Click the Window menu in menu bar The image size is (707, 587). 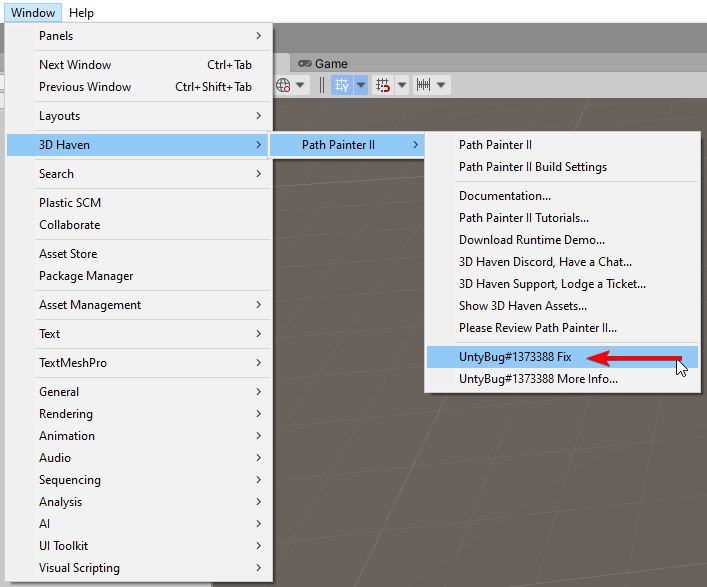pos(33,13)
